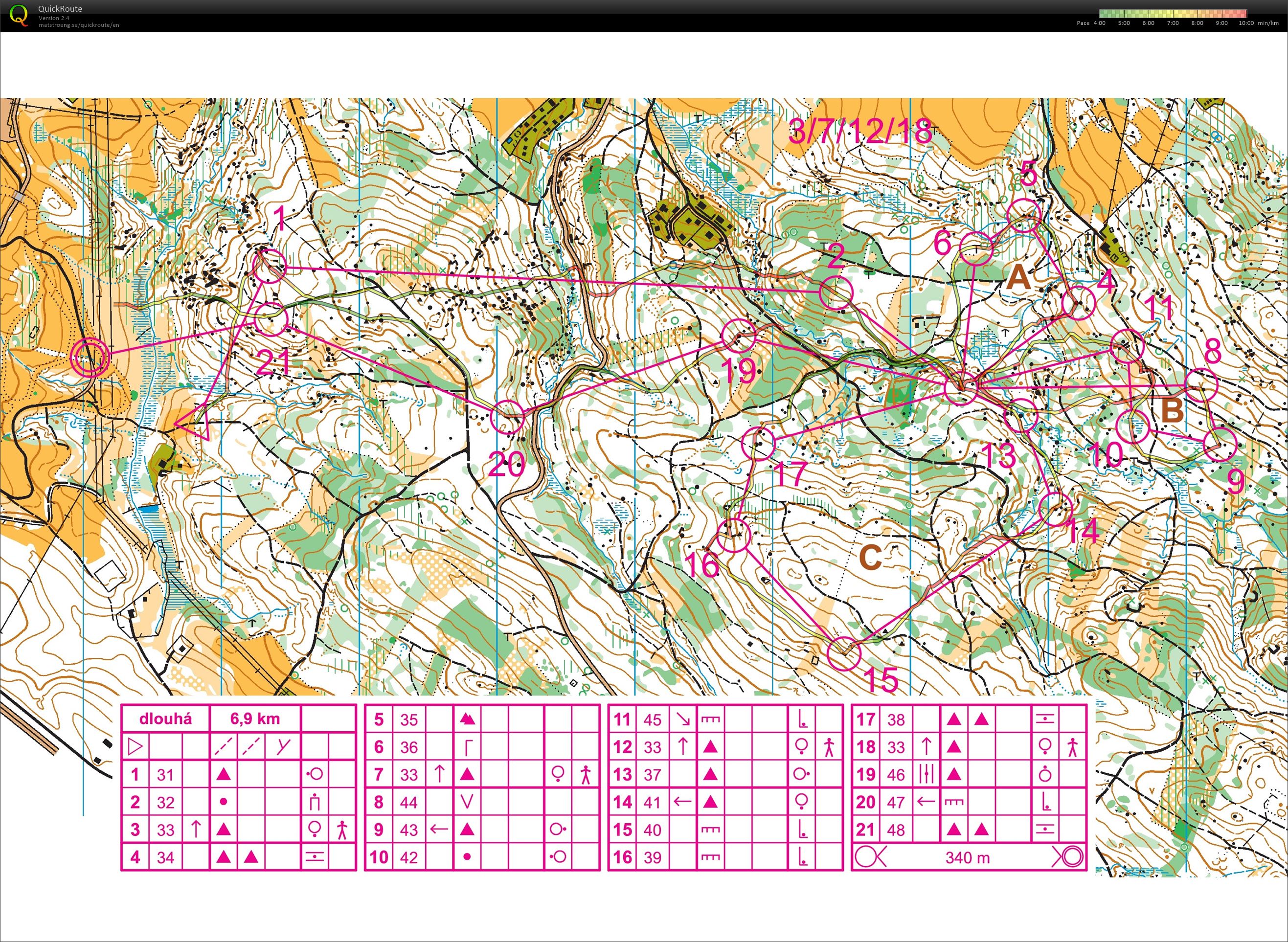This screenshot has height=942, width=1288.
Task: Click the QuickRoute Q logo
Action: click(20, 14)
